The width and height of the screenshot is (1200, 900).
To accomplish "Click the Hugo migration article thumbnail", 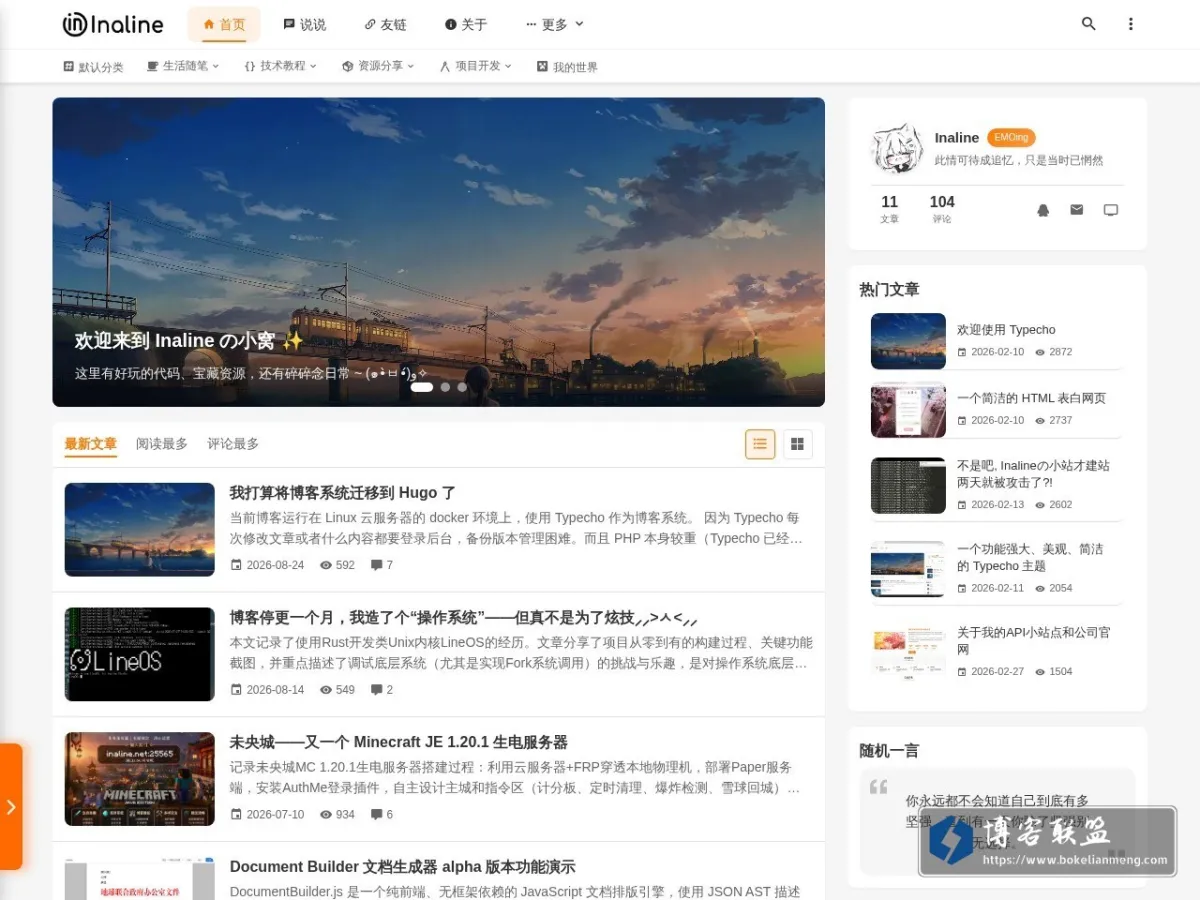I will (x=140, y=529).
